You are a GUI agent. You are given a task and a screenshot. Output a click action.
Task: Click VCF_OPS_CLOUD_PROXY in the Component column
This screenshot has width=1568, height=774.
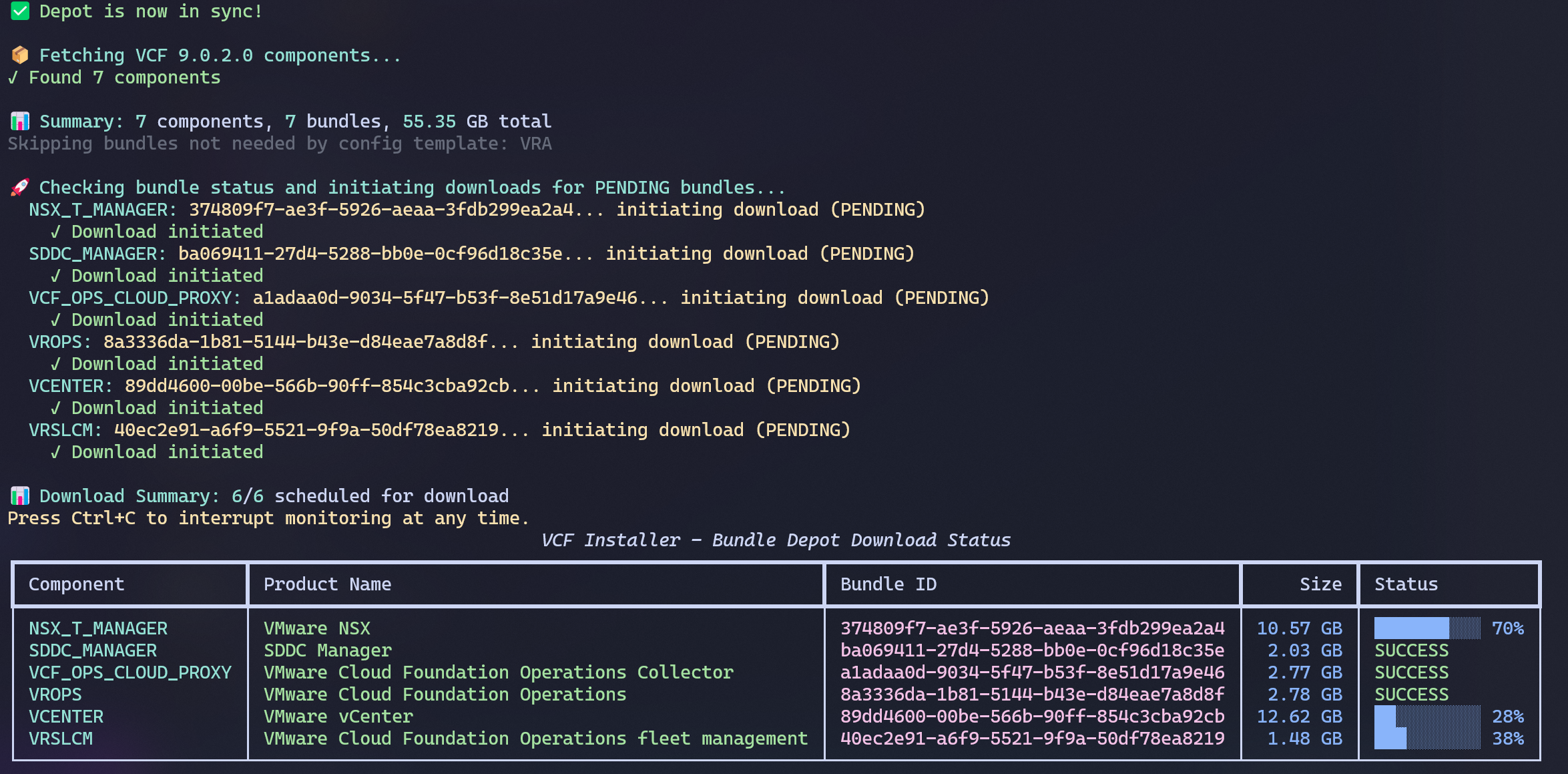130,672
